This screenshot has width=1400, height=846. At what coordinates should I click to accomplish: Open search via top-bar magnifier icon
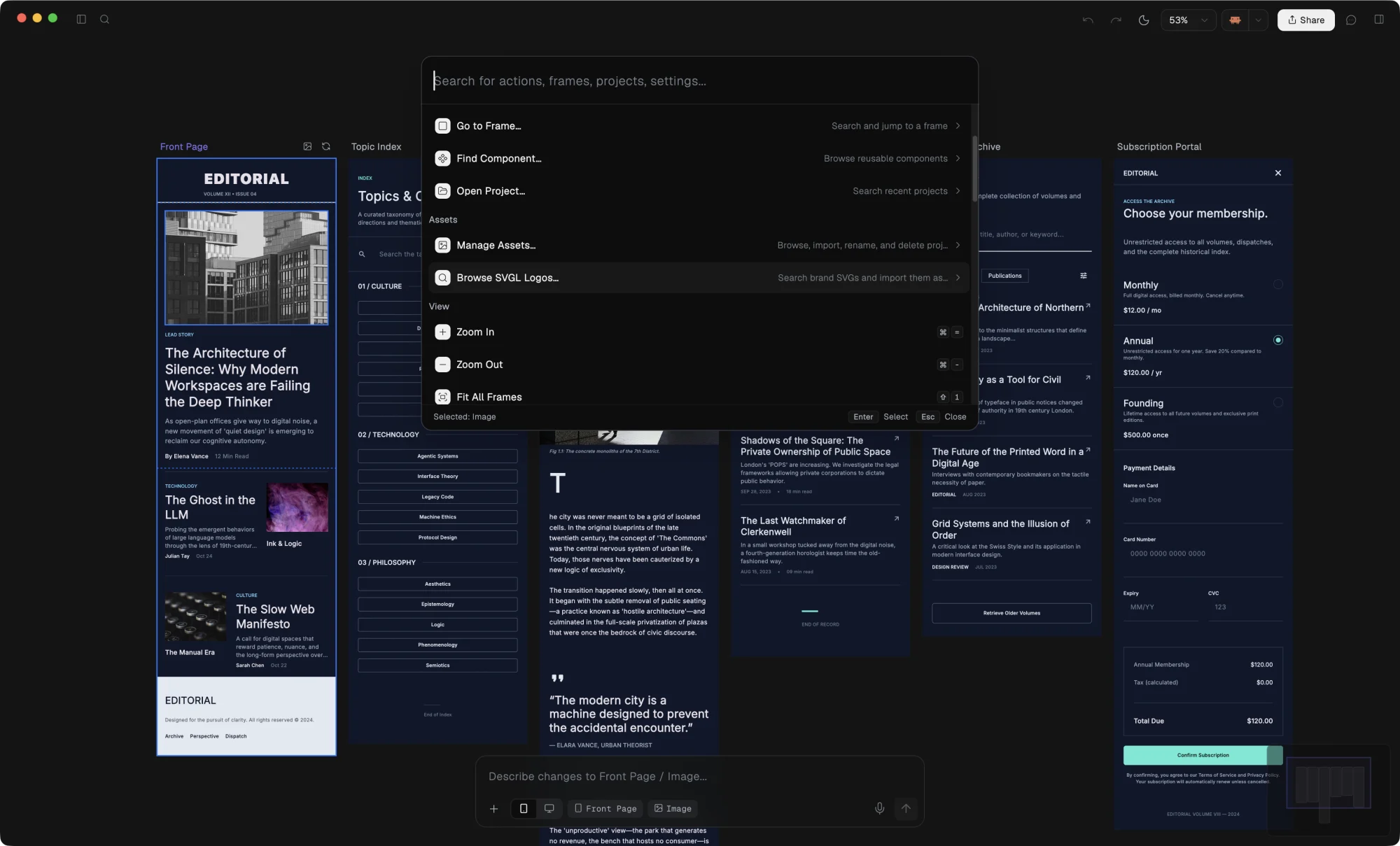(x=104, y=20)
